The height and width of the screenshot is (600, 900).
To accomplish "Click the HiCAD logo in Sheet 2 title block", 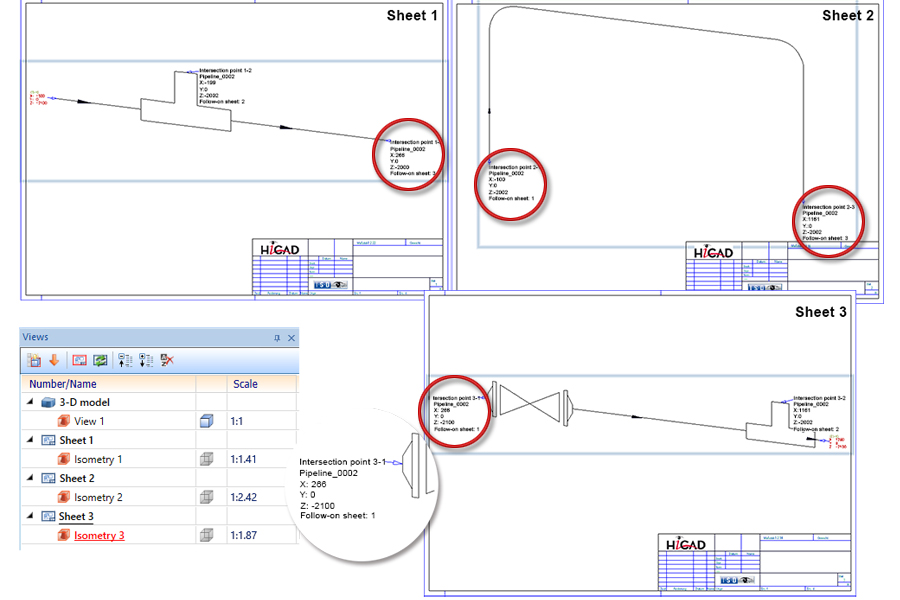I will click(713, 253).
